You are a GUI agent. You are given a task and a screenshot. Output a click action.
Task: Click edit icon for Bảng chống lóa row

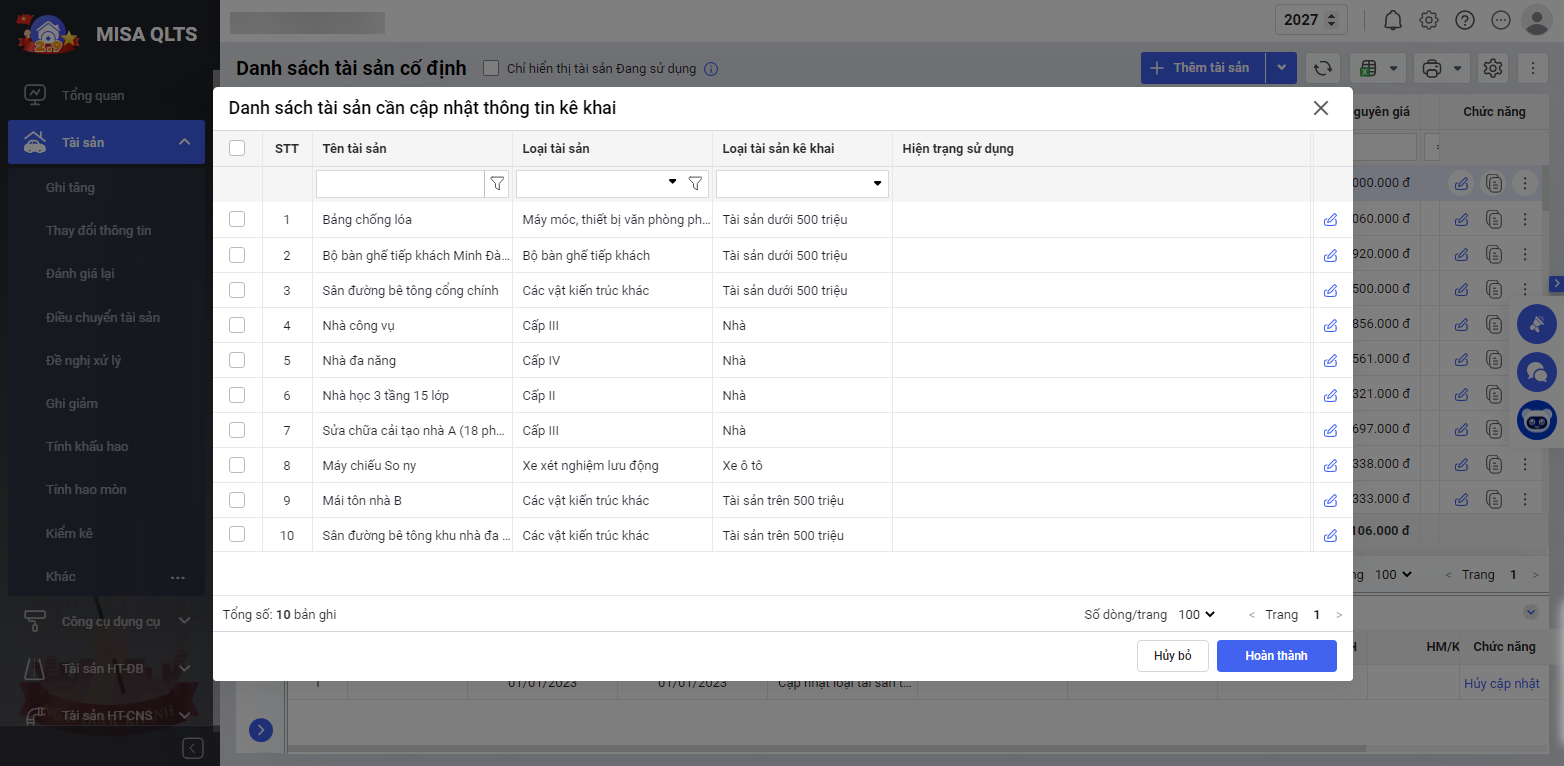[1330, 220]
